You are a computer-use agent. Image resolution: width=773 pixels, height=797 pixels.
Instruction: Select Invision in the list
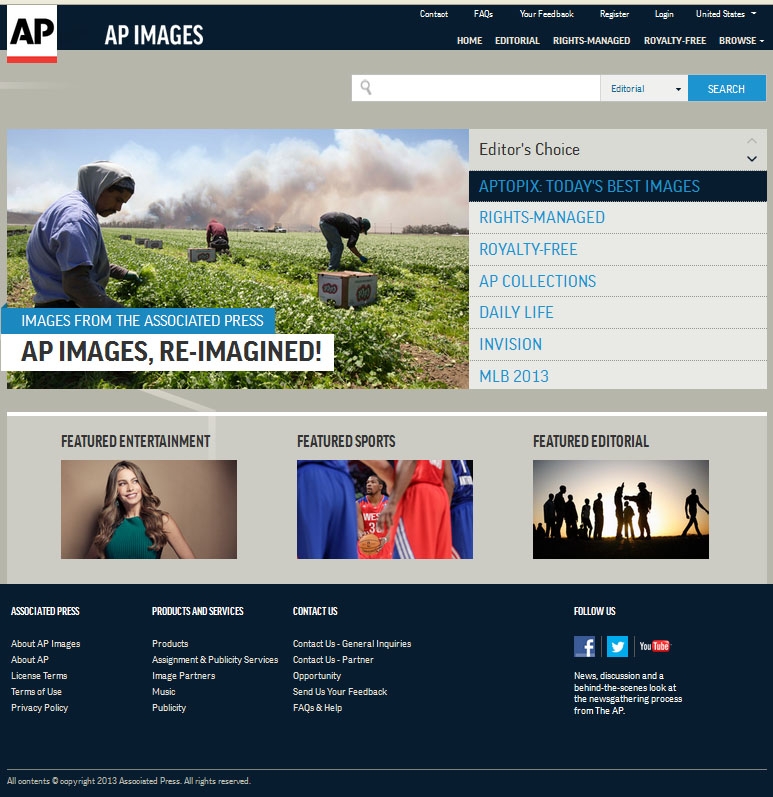coord(617,345)
